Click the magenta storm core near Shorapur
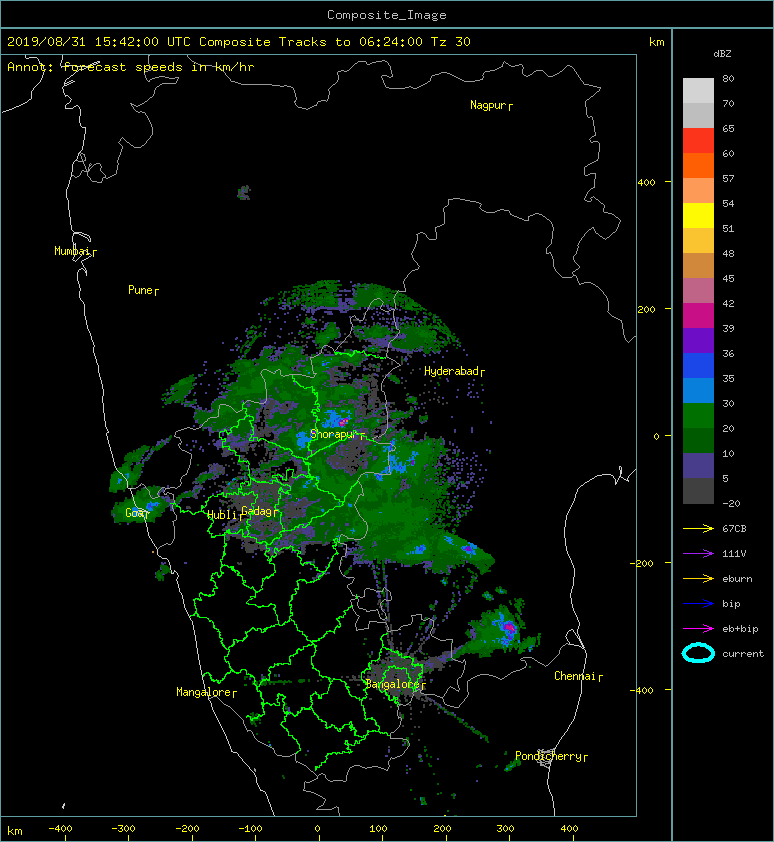774x842 pixels. [x=343, y=423]
